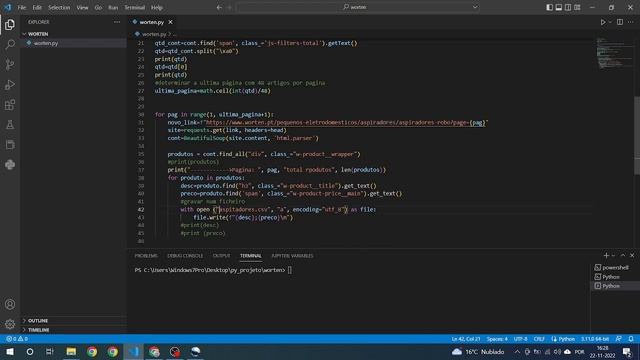
Task: Click errors and warnings count in status bar
Action: point(17,339)
